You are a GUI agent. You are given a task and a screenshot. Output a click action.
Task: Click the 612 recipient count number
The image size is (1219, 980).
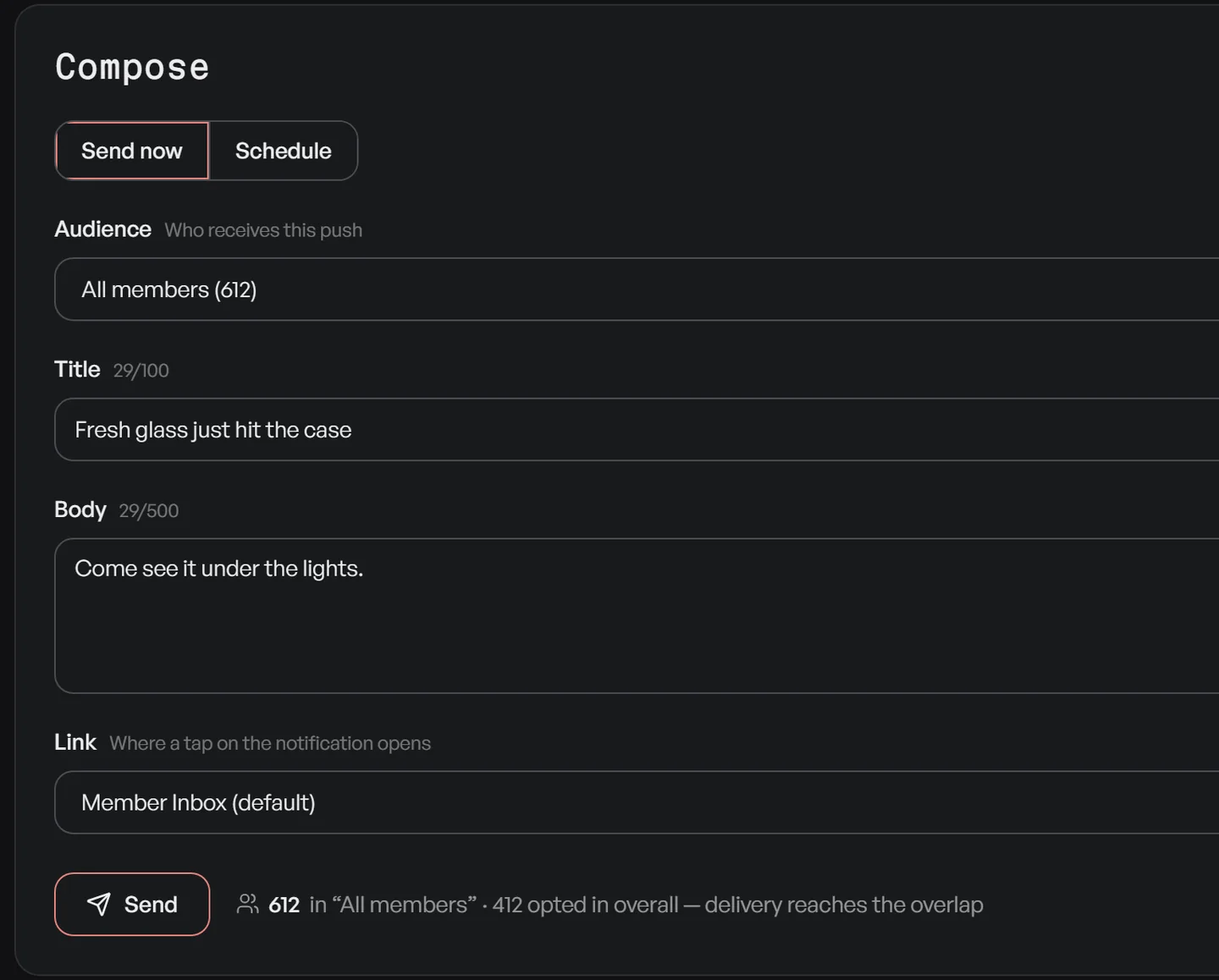point(284,905)
